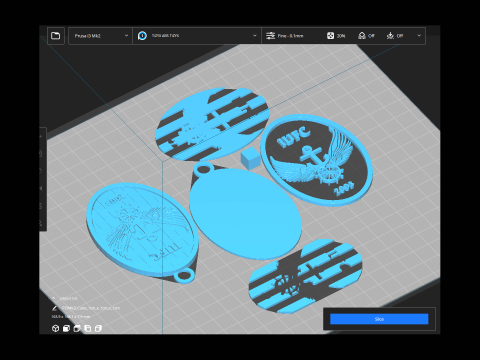Select the Fine 0.1mm profile label
Viewport: 480px width, 360px height.
pos(291,36)
